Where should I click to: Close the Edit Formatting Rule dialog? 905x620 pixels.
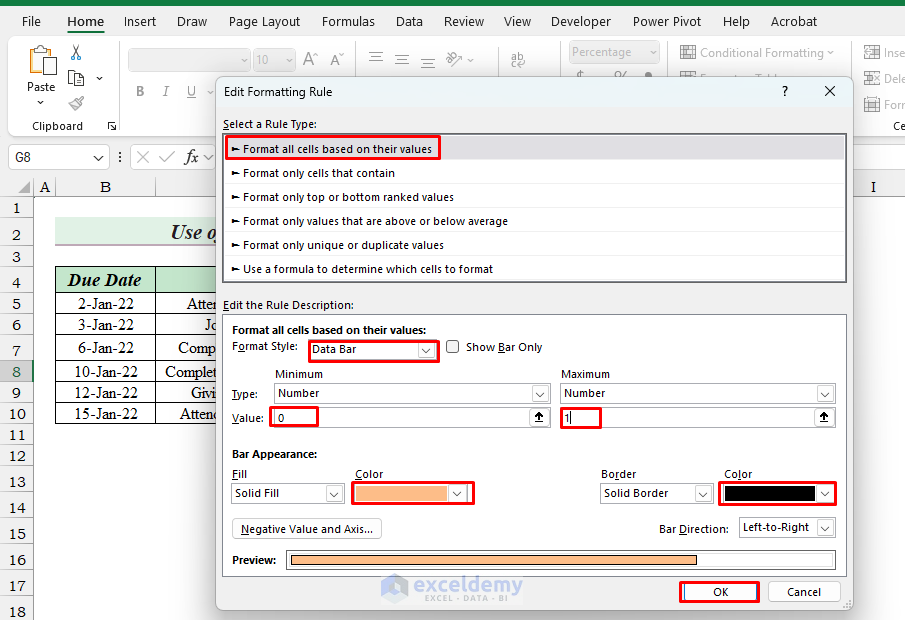pos(830,91)
